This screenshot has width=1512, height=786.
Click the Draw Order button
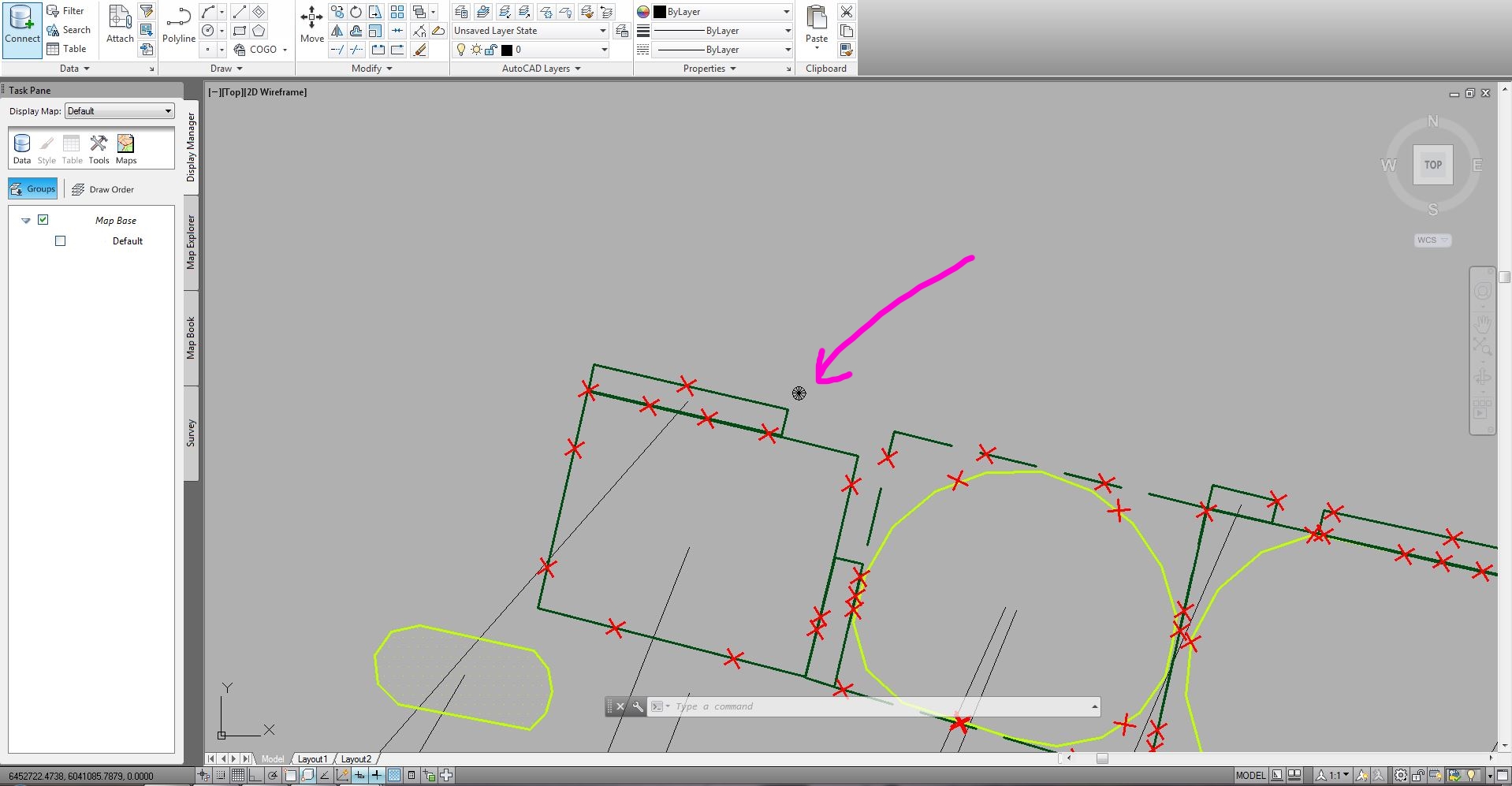103,189
